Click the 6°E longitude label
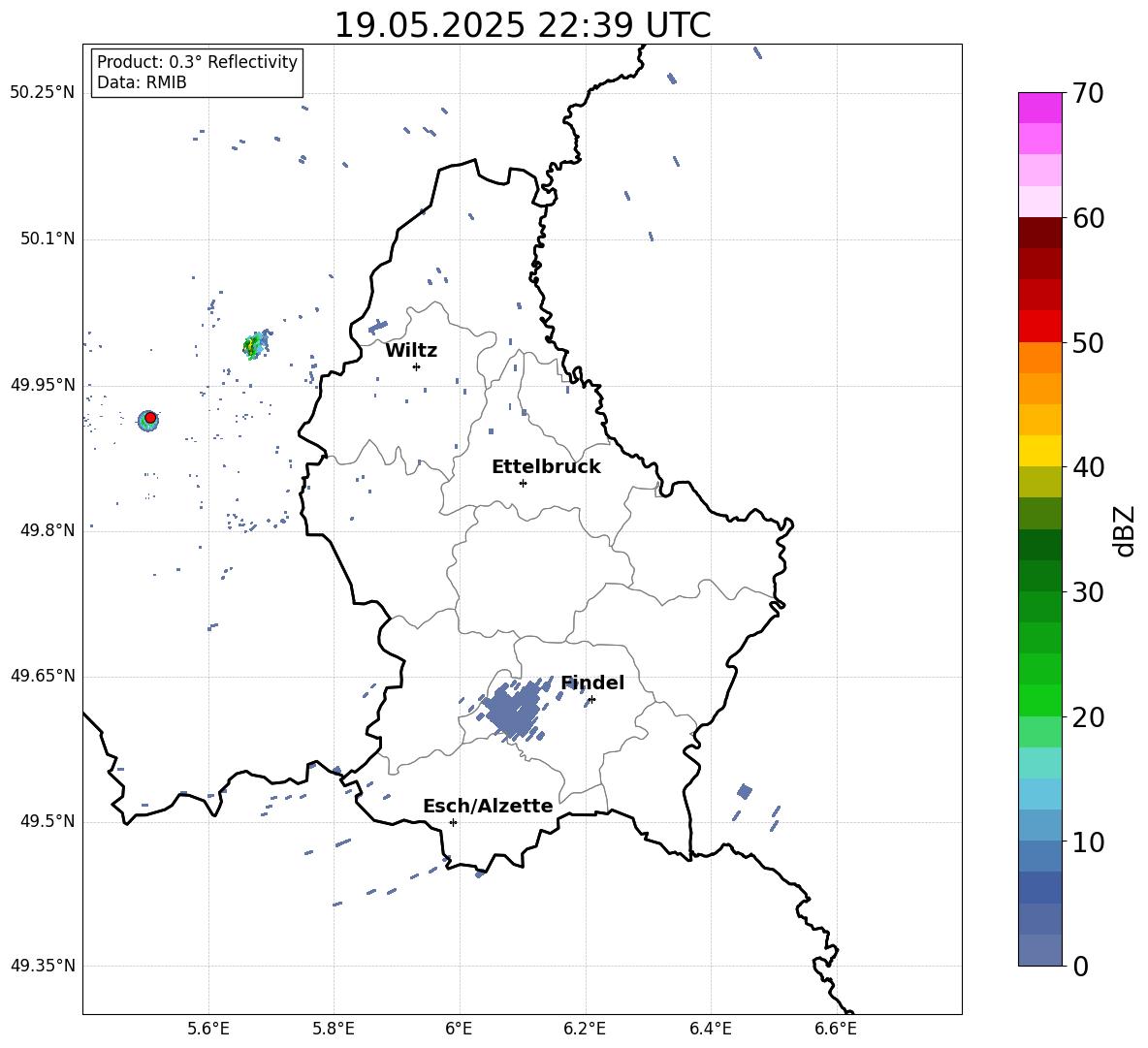The image size is (1148, 1048). tap(459, 1029)
